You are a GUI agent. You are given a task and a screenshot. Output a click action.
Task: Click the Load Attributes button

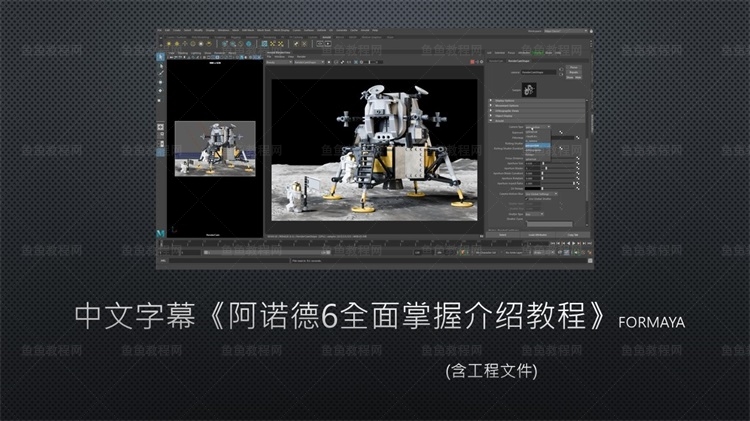538,235
